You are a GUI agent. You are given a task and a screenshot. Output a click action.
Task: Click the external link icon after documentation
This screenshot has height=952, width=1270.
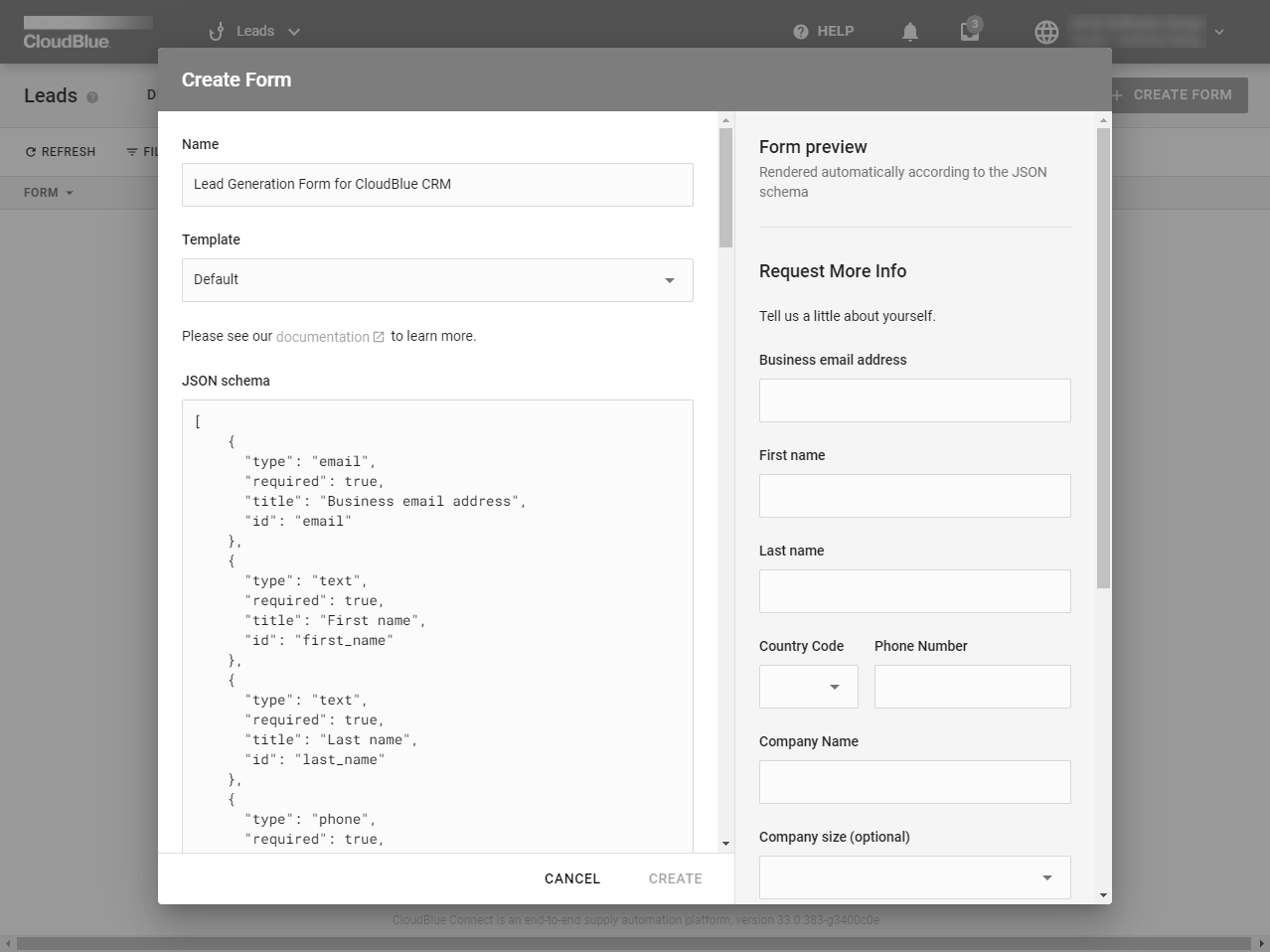(x=379, y=337)
